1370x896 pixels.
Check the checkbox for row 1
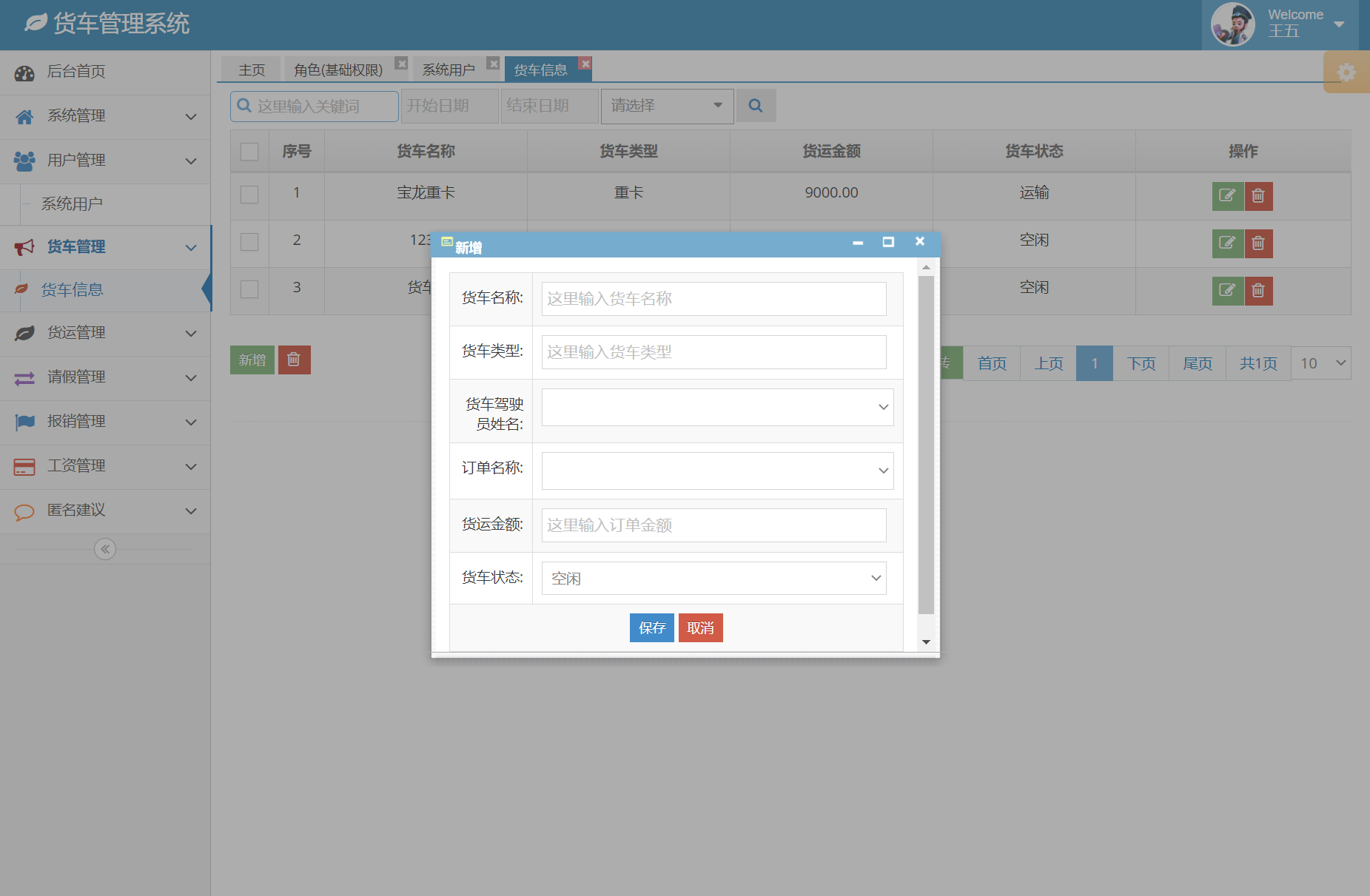(249, 196)
